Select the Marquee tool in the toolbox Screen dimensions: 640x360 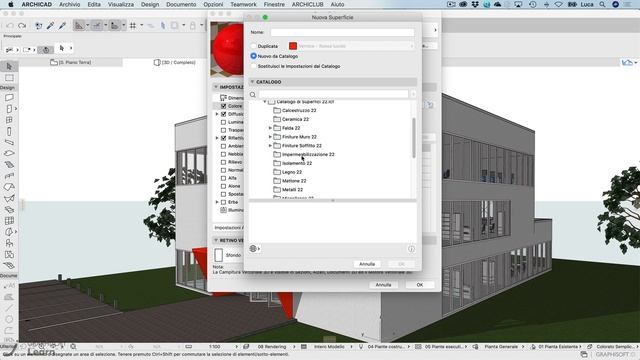tap(9, 78)
